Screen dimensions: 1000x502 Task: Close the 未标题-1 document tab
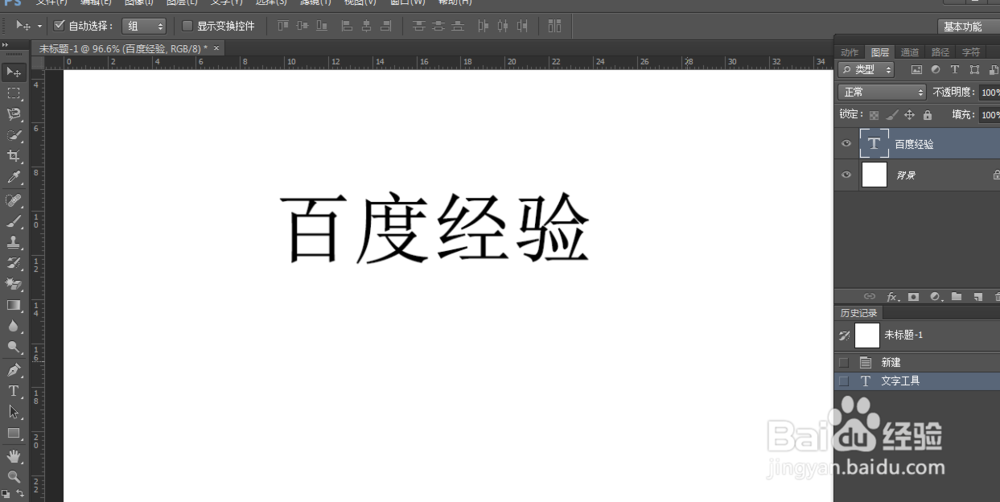[x=216, y=48]
